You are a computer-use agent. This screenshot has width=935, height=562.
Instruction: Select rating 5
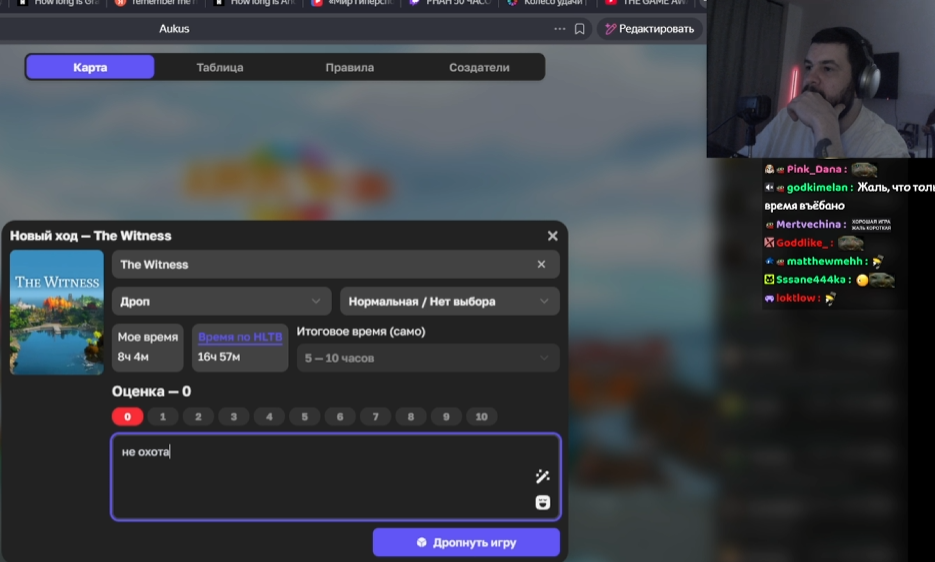(x=305, y=416)
